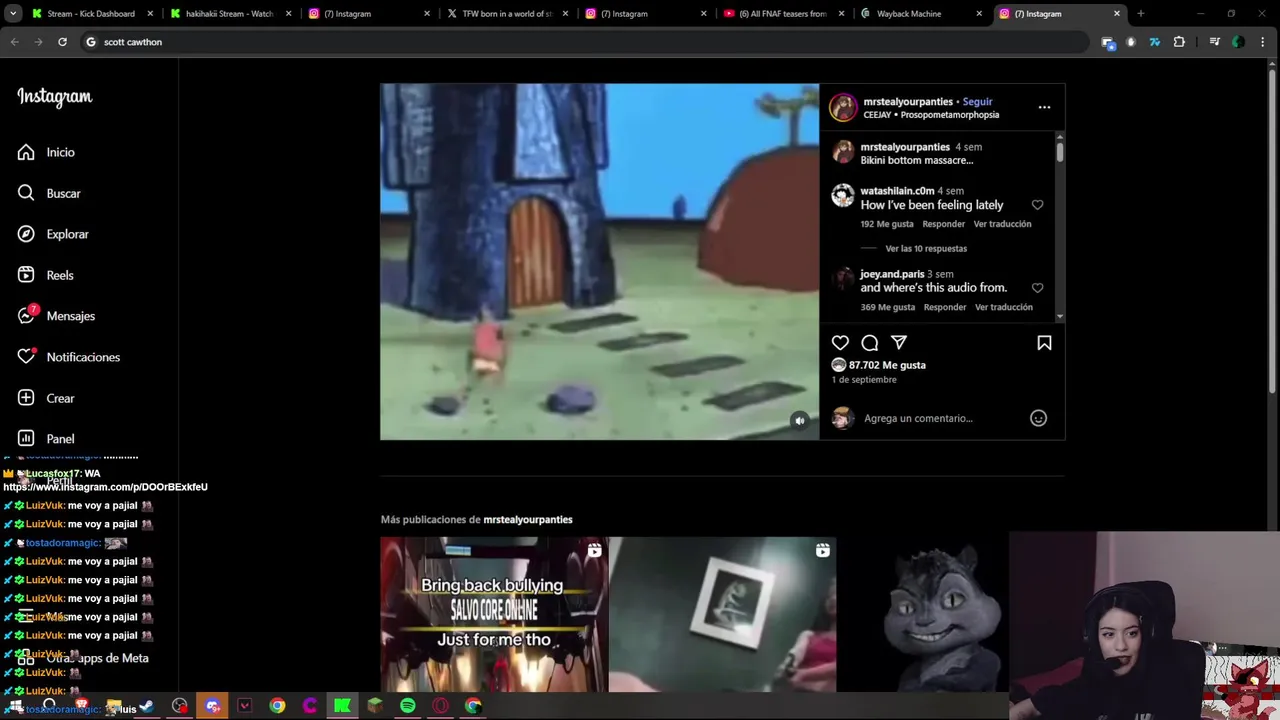Open Notificaciones in the sidebar

68,357
